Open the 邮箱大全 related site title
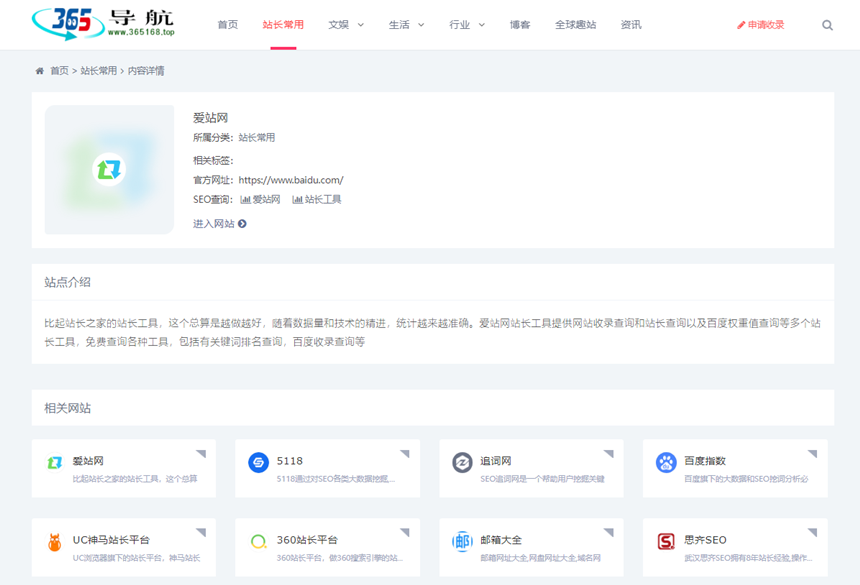The width and height of the screenshot is (860, 585). tap(501, 540)
